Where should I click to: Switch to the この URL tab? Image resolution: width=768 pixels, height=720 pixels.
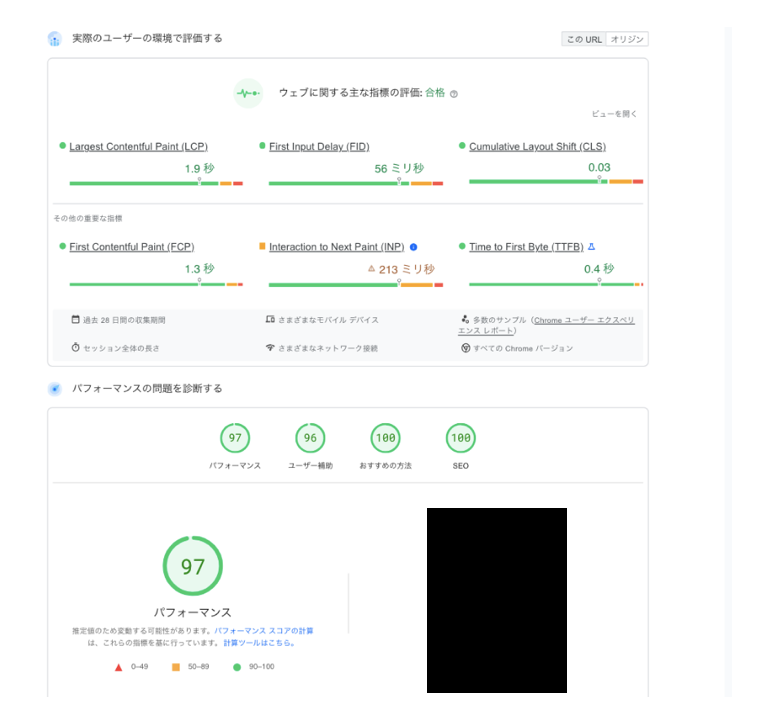pyautogui.click(x=584, y=39)
